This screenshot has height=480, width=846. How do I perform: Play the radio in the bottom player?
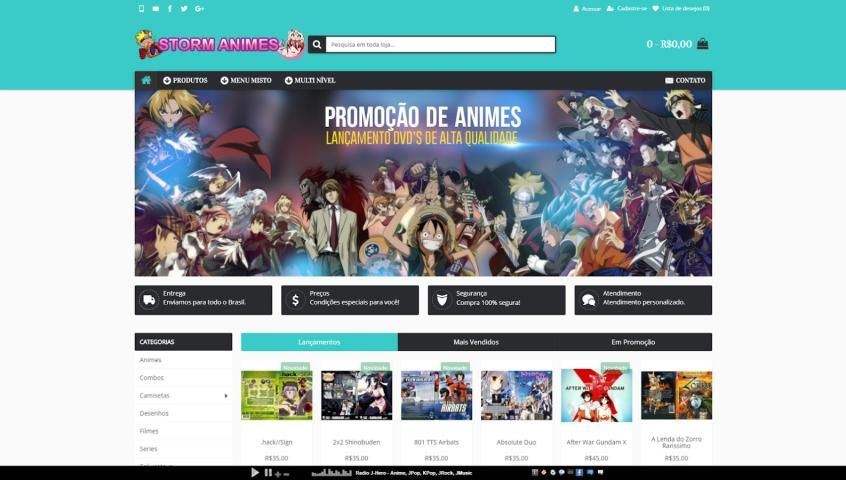coord(255,472)
